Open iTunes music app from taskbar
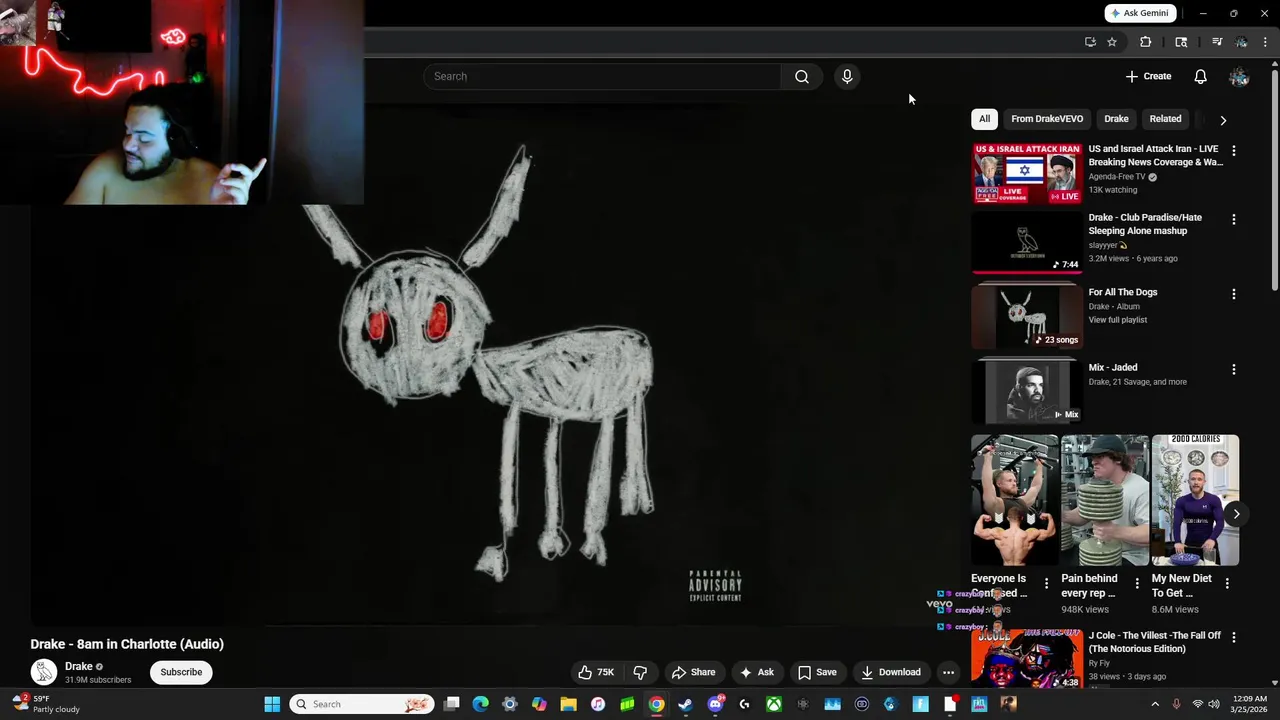The width and height of the screenshot is (1280, 720). 597,704
